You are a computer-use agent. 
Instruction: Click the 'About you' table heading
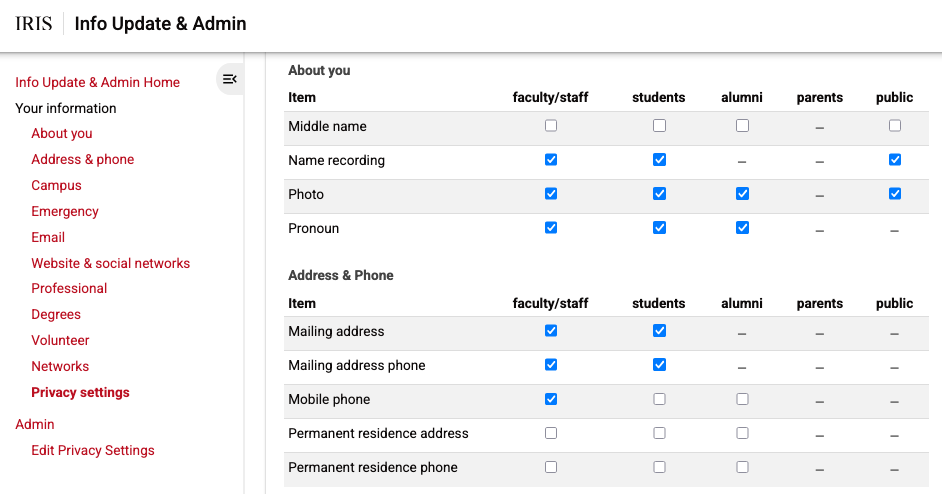[x=319, y=70]
